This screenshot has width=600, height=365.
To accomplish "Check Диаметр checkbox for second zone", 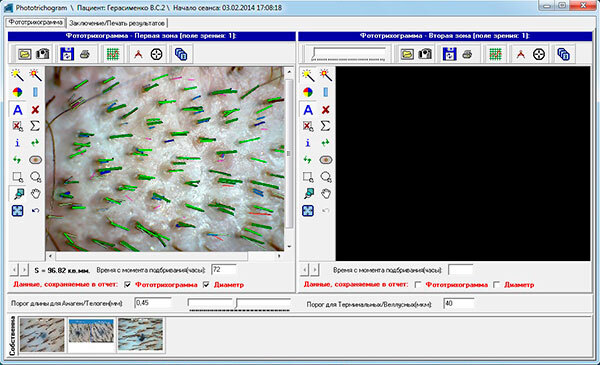I will 496,284.
